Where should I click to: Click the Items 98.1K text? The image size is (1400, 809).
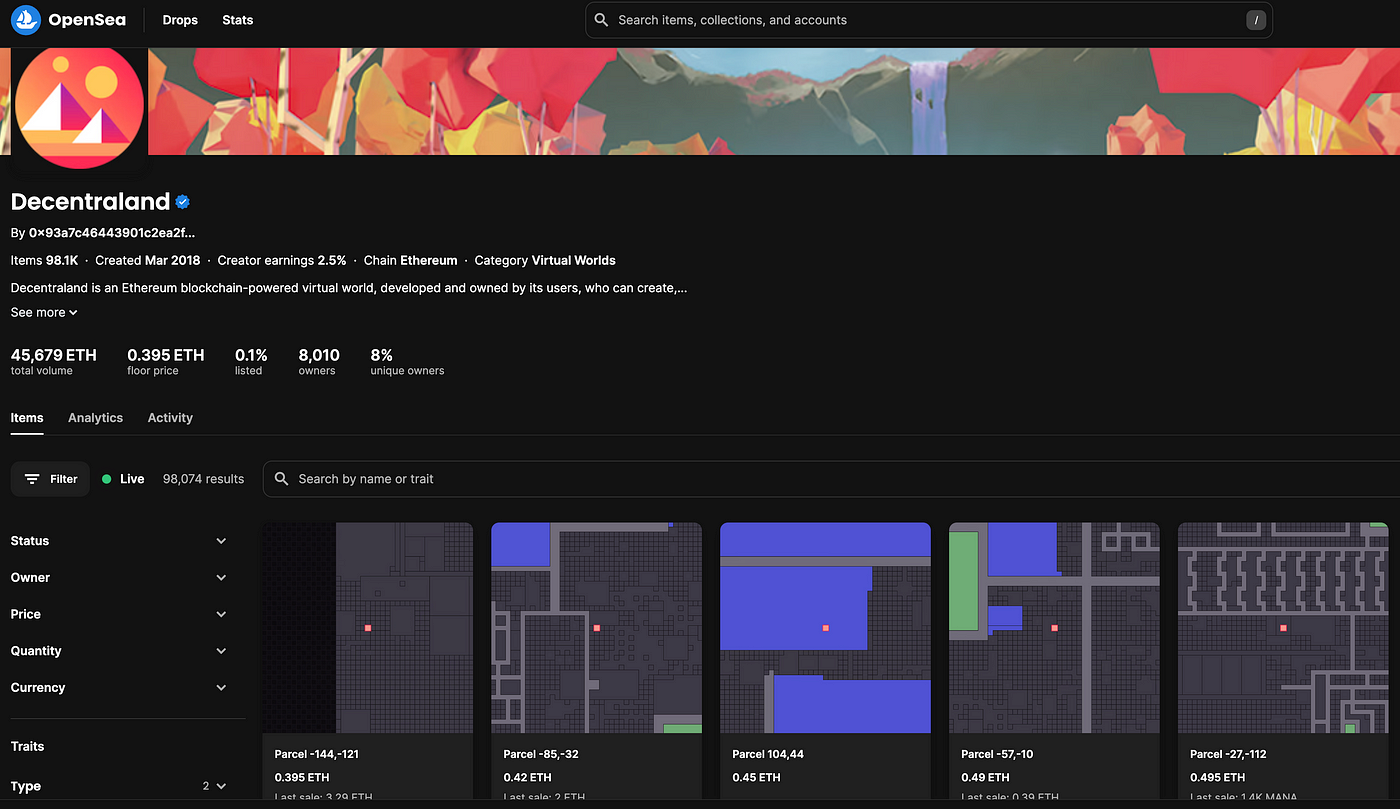44,261
